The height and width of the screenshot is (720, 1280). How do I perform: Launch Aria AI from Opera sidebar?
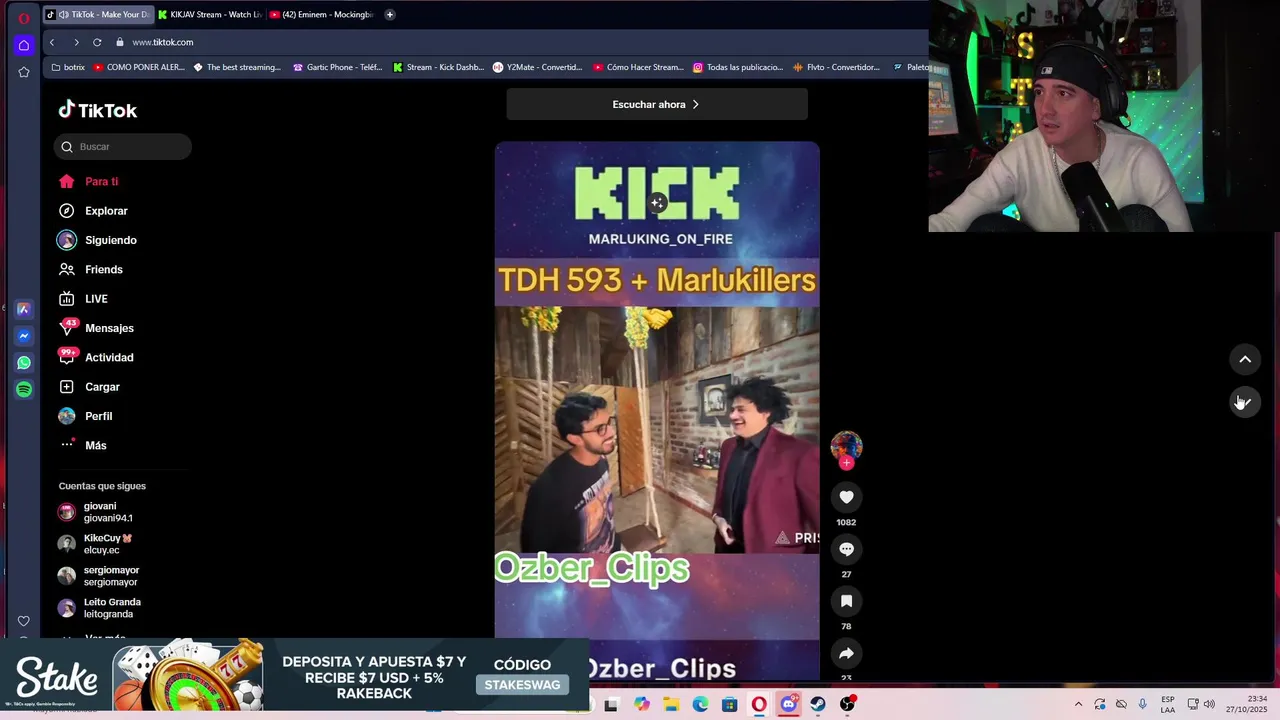coord(24,310)
